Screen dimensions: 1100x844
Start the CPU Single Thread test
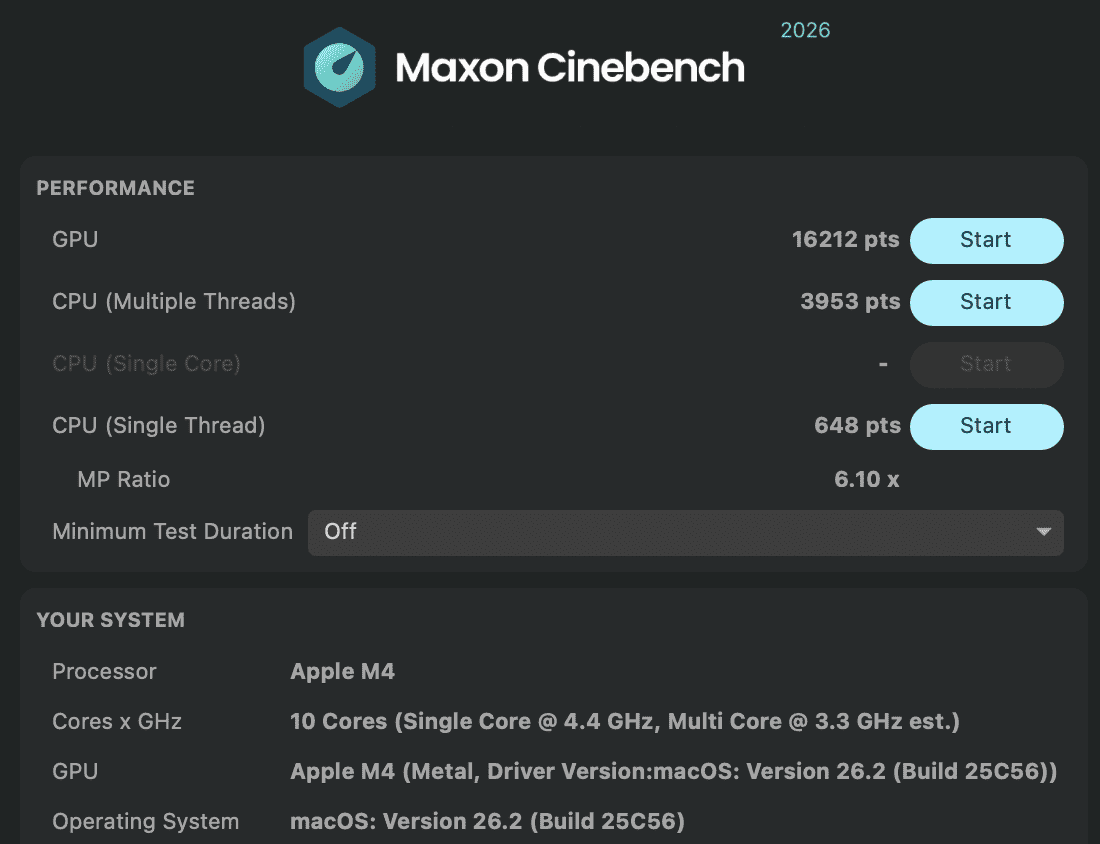986,427
